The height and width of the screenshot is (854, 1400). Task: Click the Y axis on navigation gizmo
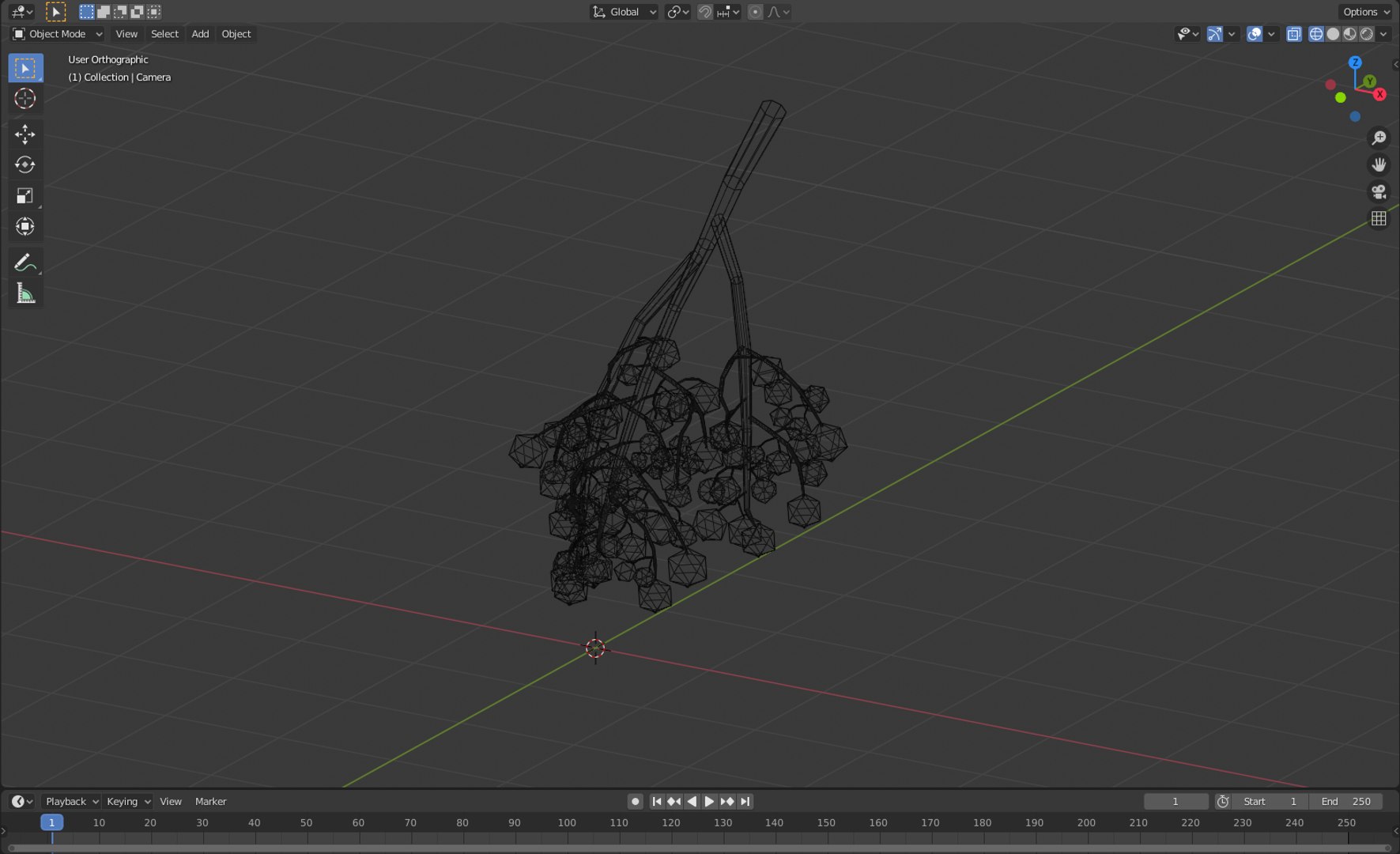[1370, 81]
